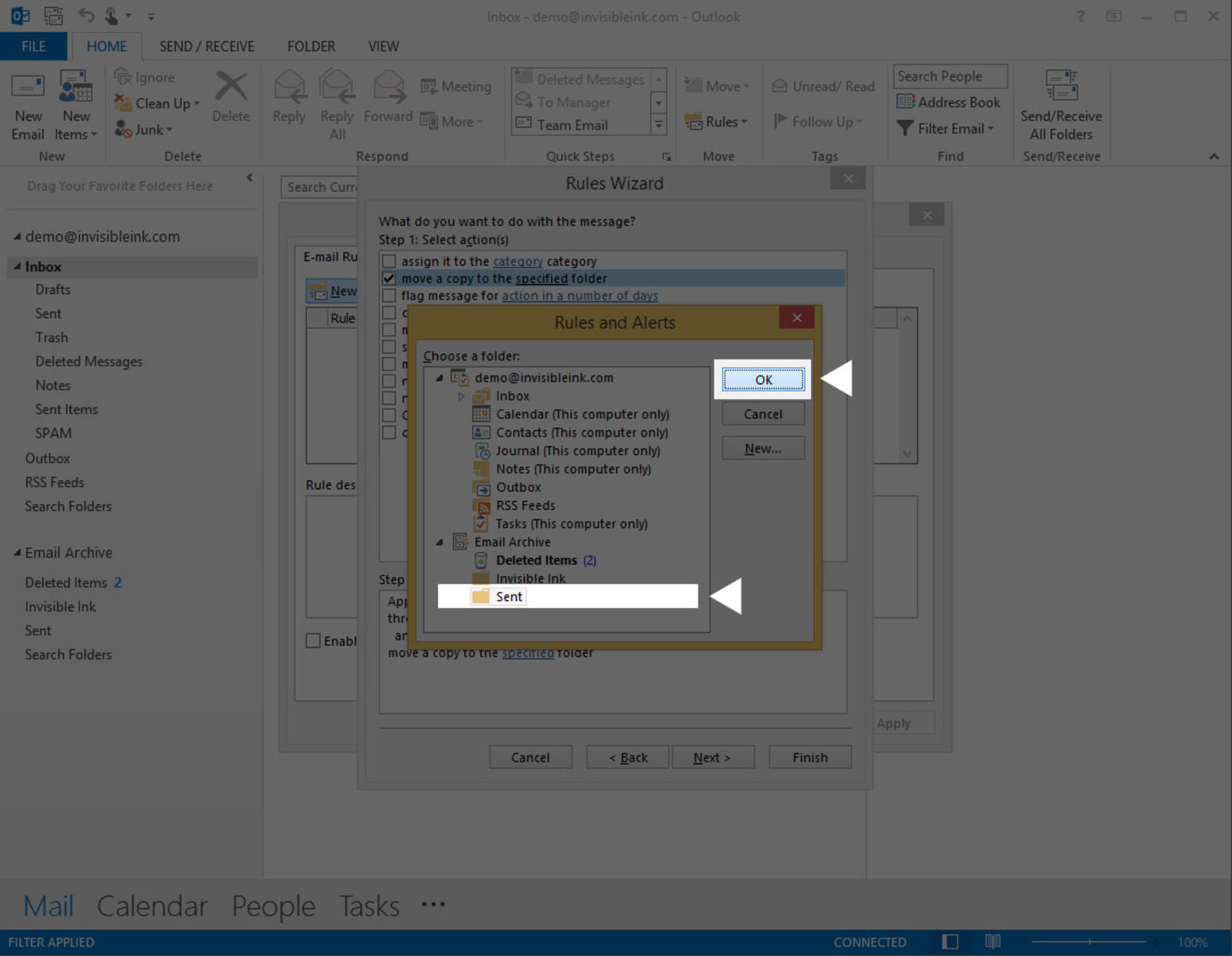The height and width of the screenshot is (956, 1232).
Task: Switch to Calendar view
Action: 152,906
